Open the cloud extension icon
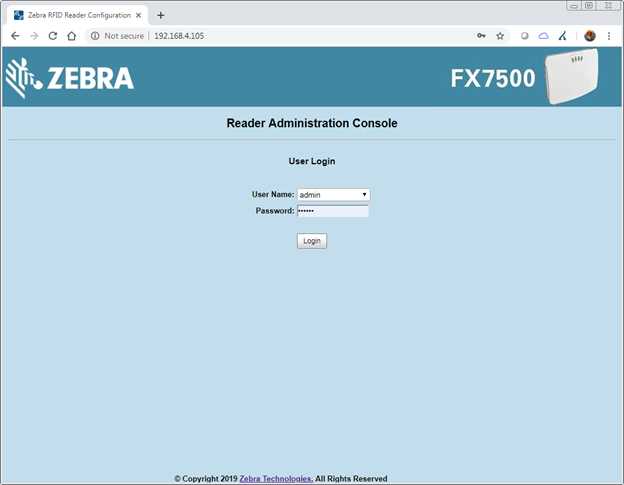The width and height of the screenshot is (624, 485). [544, 36]
